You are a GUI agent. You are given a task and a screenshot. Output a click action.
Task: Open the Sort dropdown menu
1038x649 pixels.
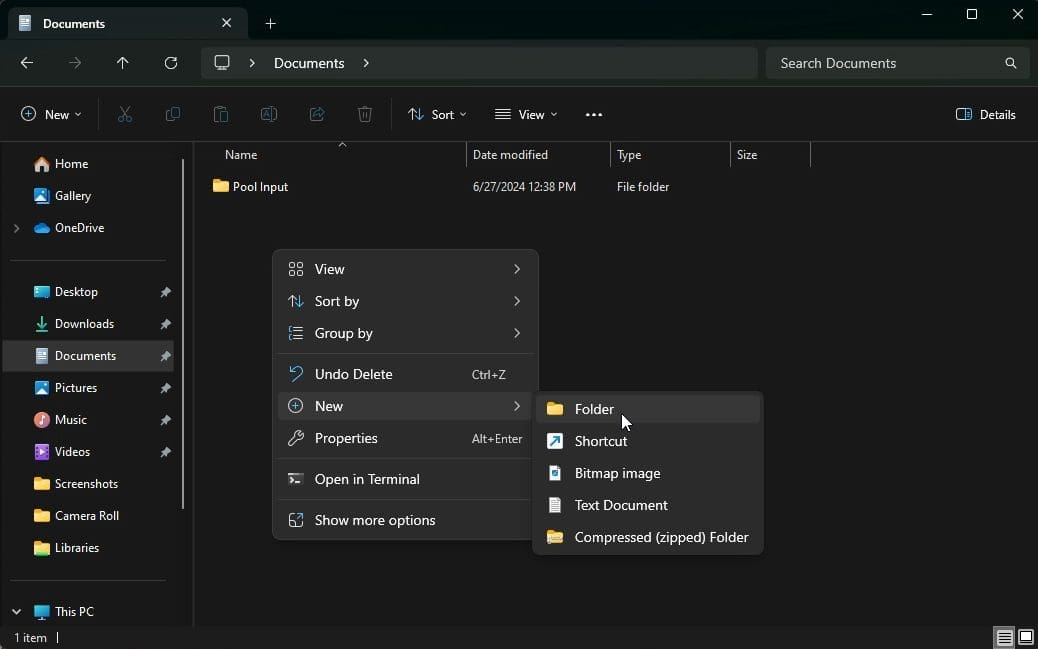437,114
